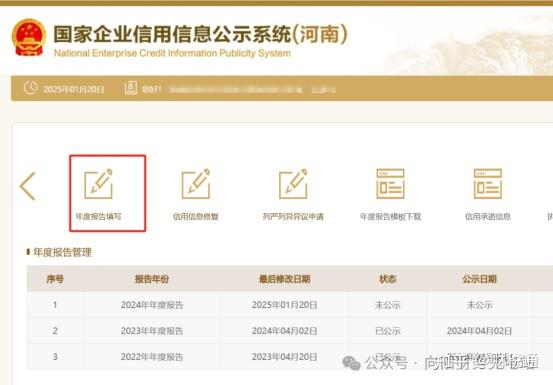Click 未公示 status of 2024 report
Image resolution: width=553 pixels, height=385 pixels.
click(x=388, y=305)
